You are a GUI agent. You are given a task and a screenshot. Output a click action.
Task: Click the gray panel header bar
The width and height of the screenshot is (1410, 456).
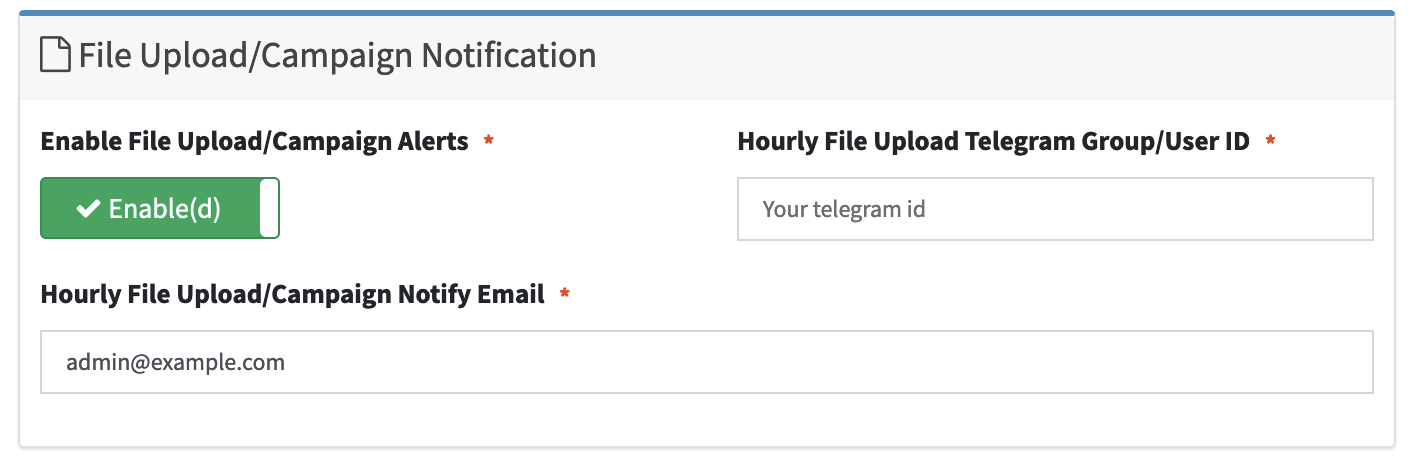707,56
